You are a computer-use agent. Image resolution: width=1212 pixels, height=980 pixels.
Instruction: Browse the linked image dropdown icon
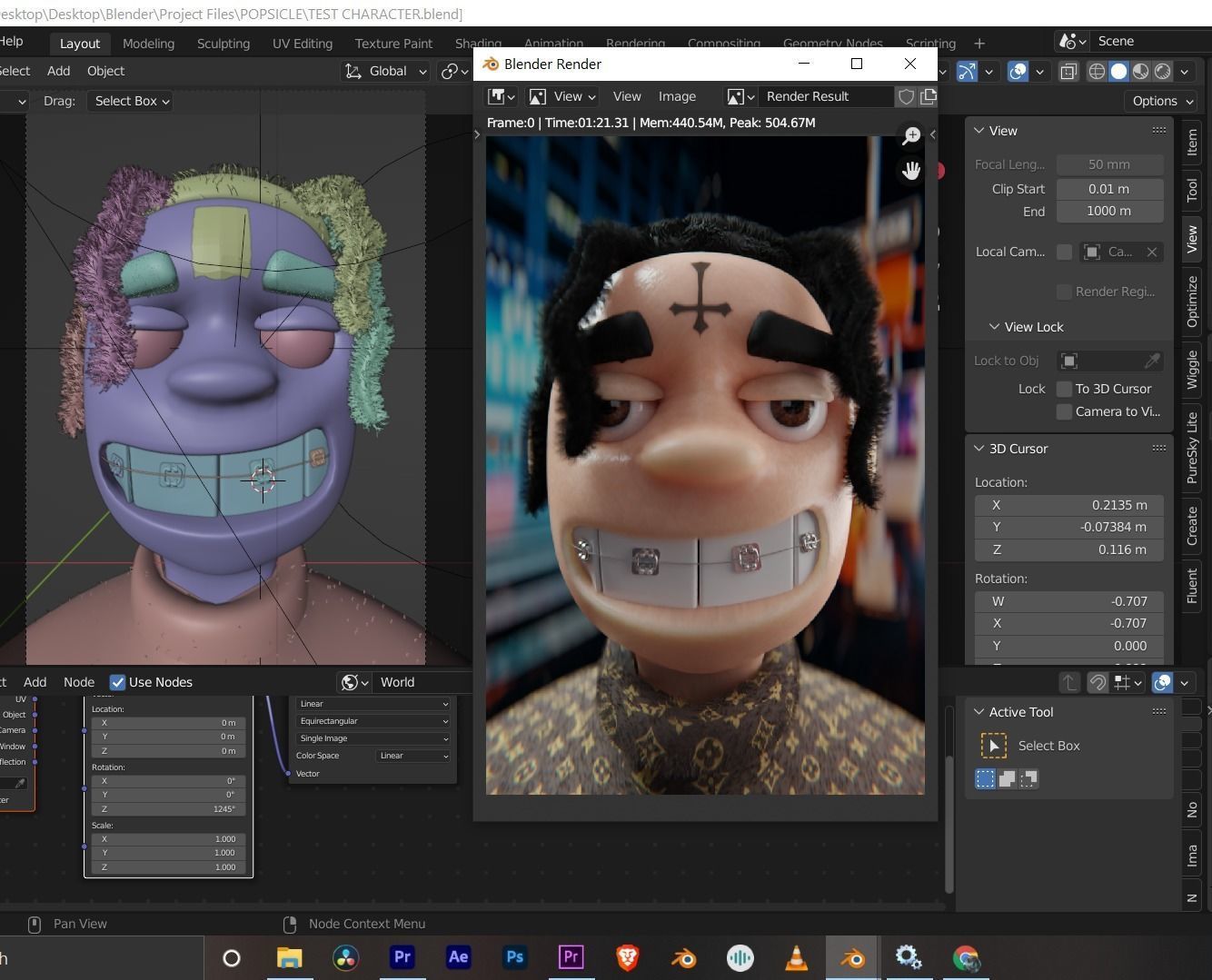pos(740,96)
